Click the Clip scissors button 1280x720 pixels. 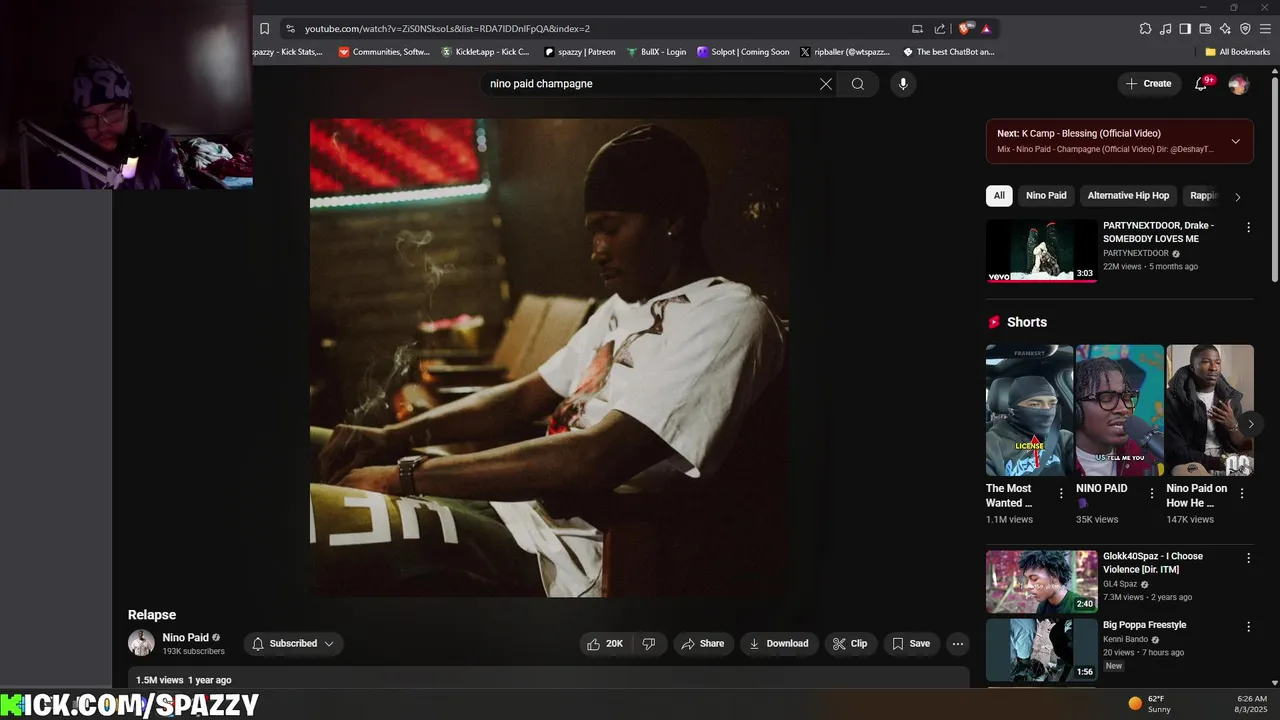pyautogui.click(x=850, y=644)
